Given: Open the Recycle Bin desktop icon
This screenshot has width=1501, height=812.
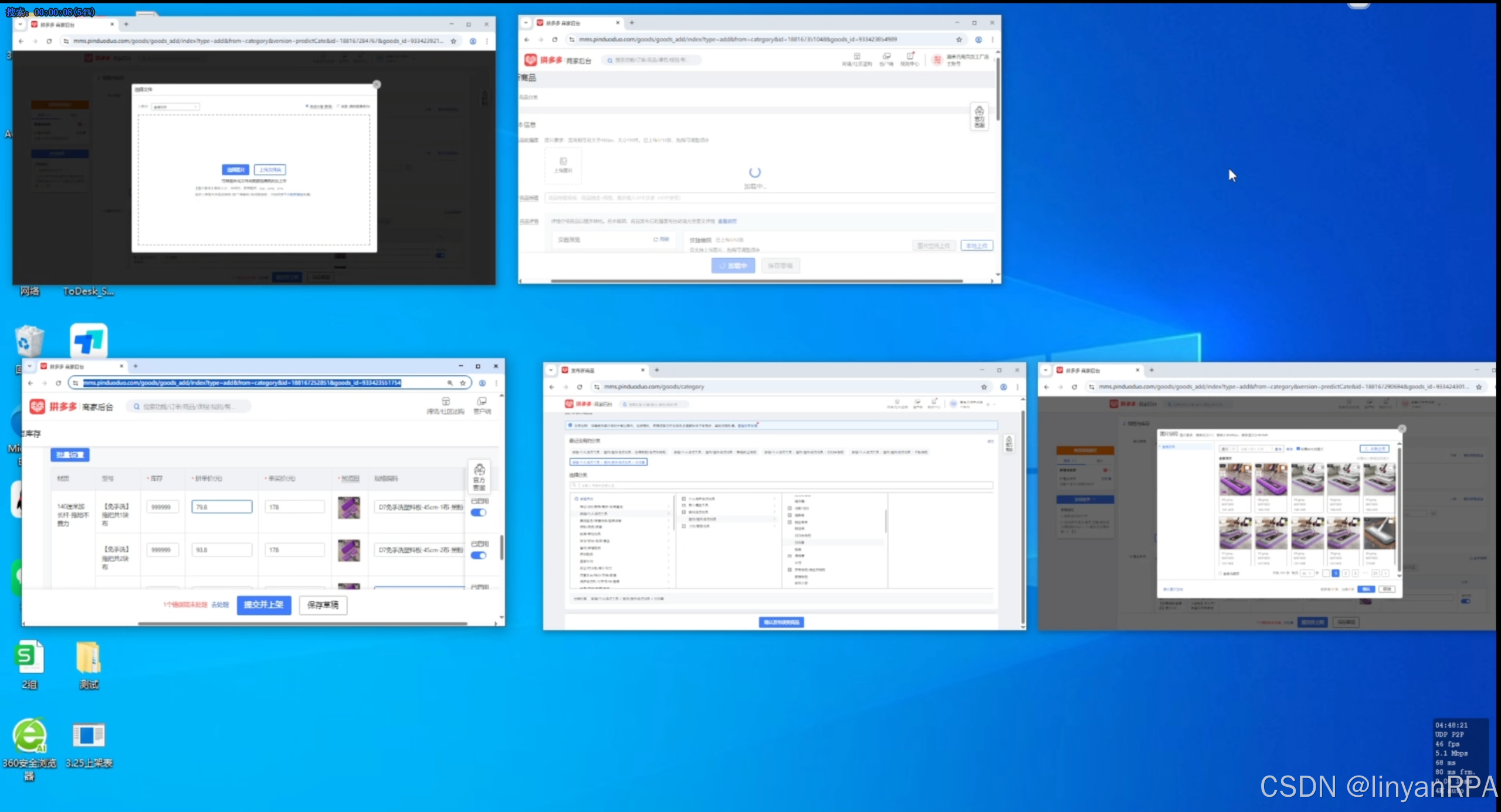Looking at the screenshot, I should pyautogui.click(x=29, y=341).
